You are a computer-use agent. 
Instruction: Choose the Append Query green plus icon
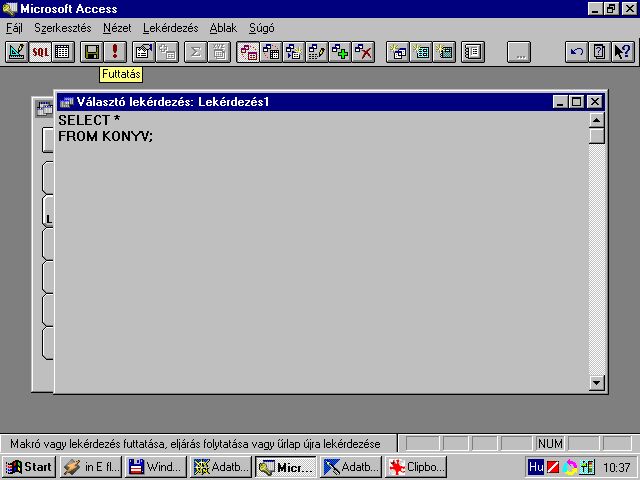340,52
